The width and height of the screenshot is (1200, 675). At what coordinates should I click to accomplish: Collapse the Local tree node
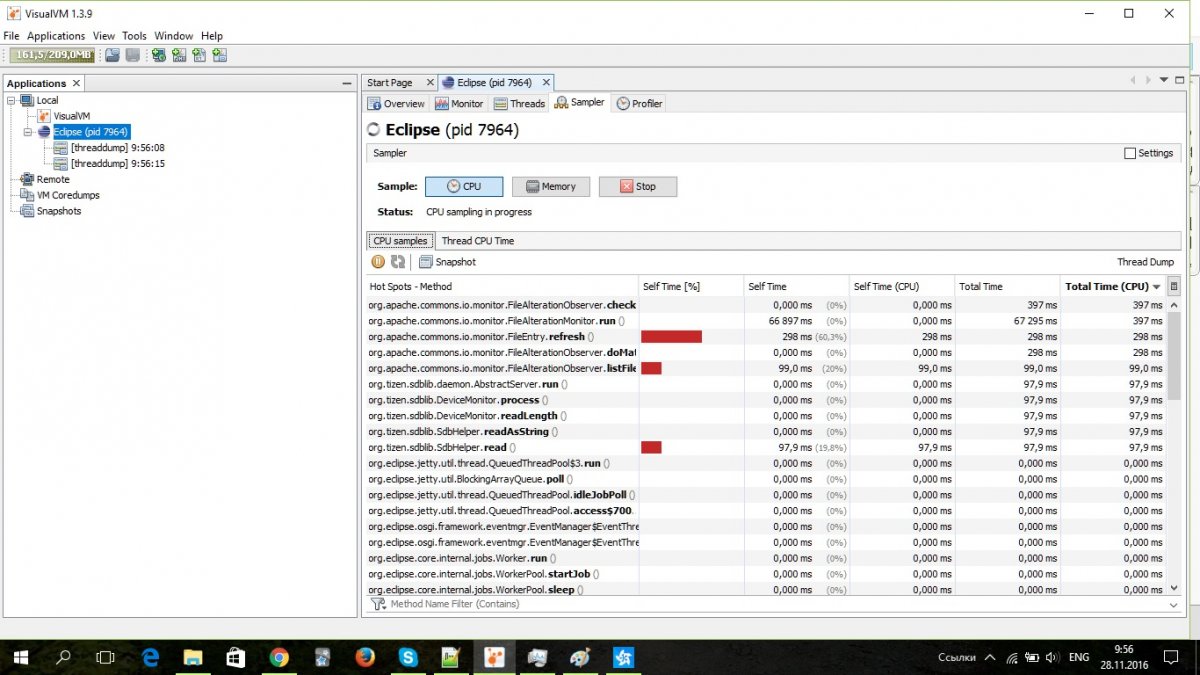(x=12, y=100)
